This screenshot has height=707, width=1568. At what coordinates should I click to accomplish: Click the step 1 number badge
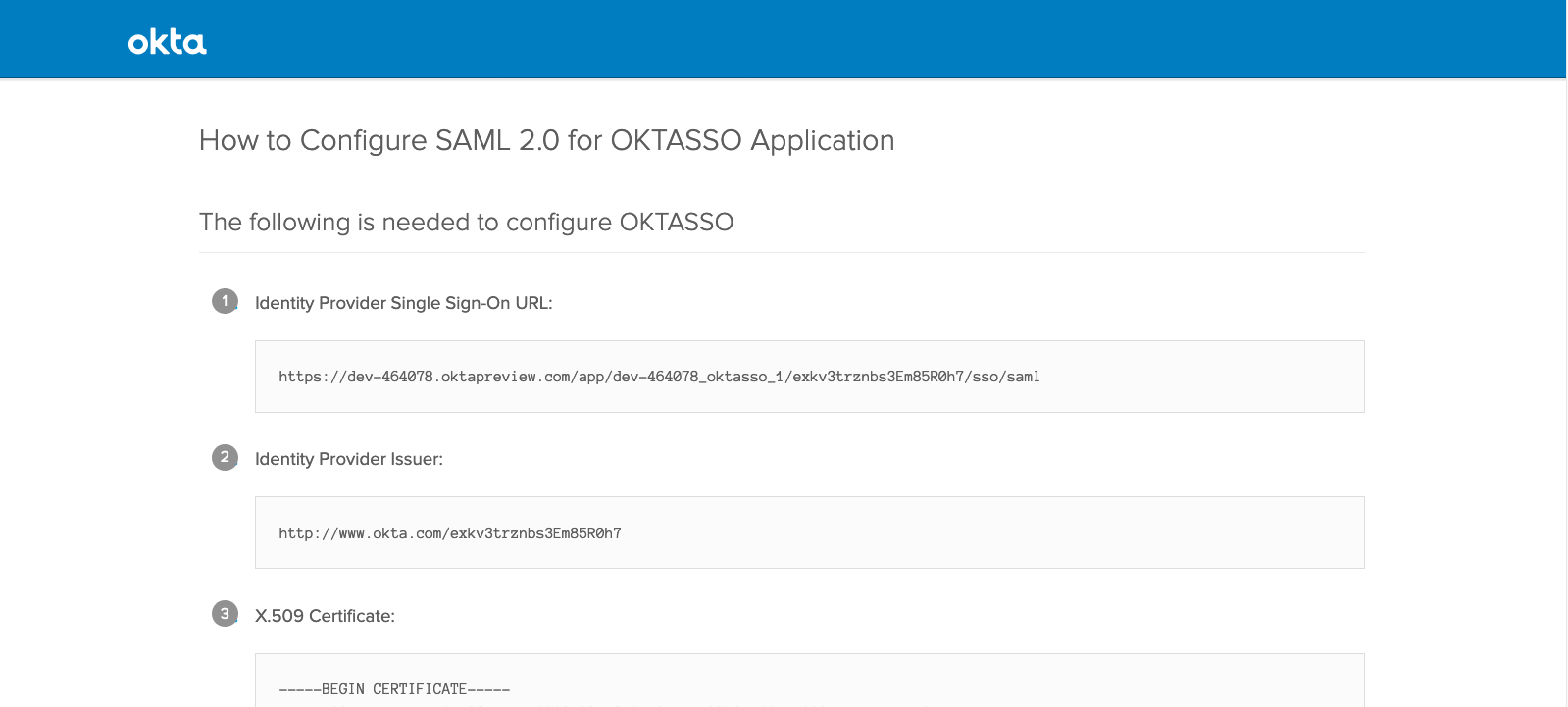(x=225, y=301)
